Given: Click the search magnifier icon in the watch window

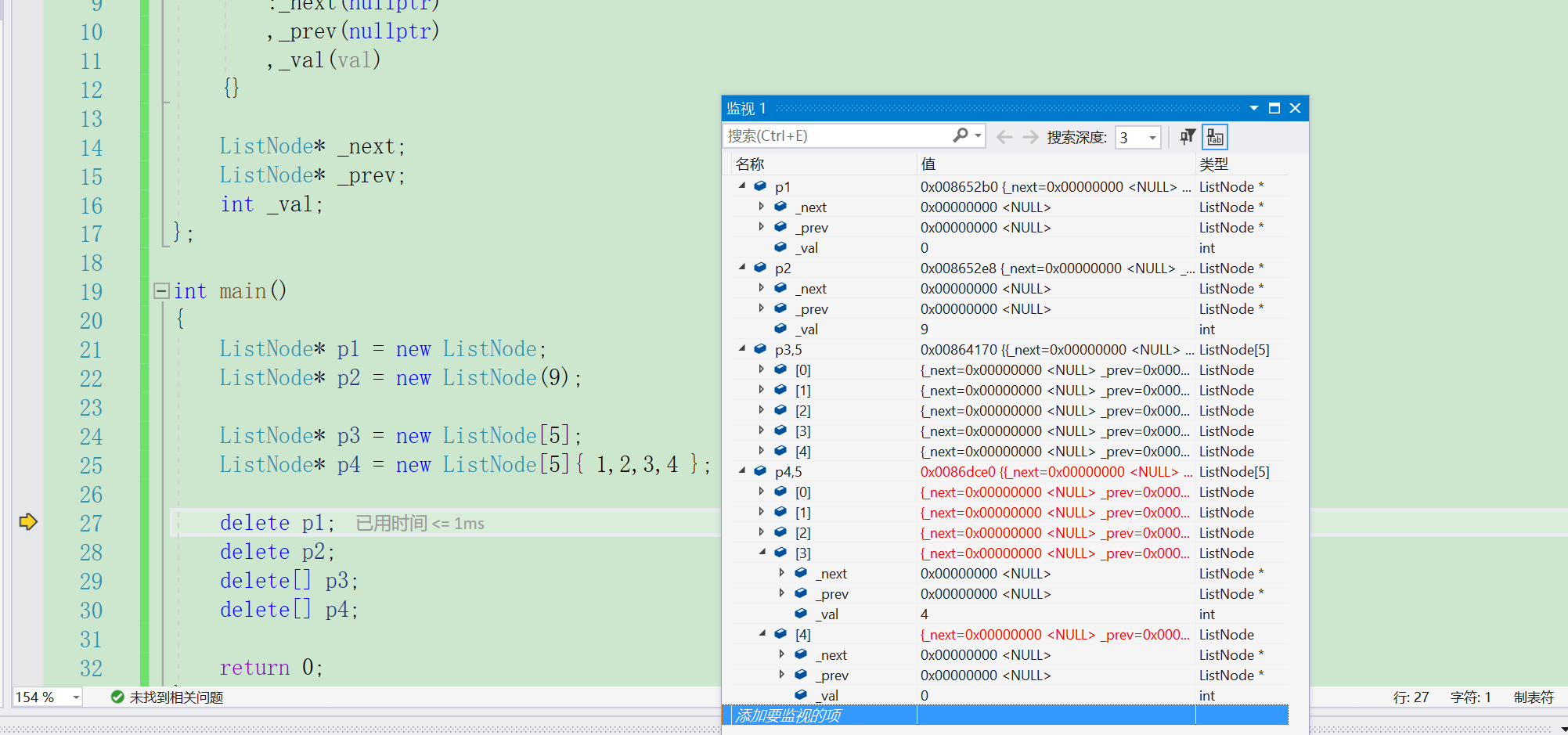Looking at the screenshot, I should (x=960, y=135).
